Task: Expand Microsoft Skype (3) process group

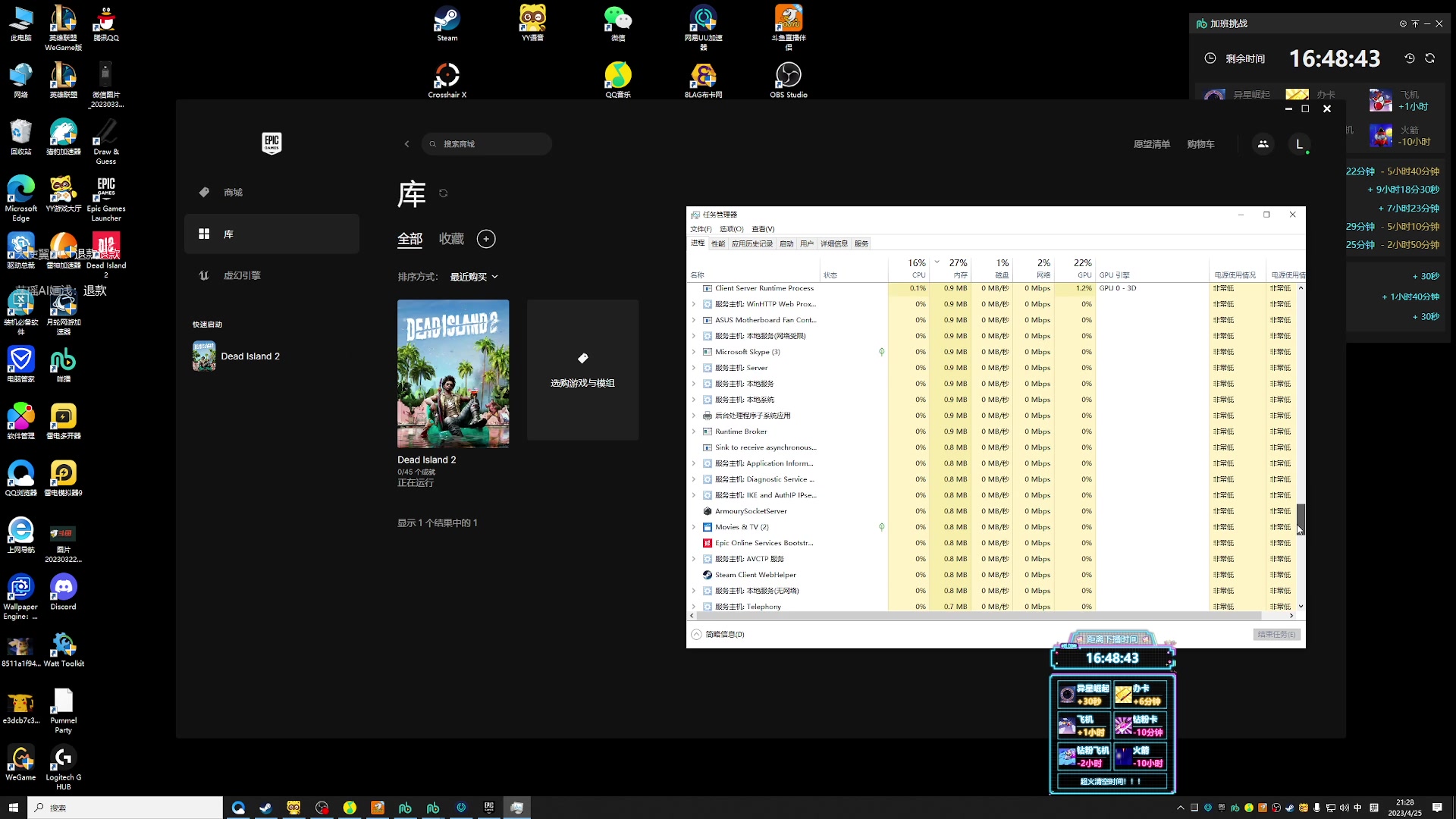Action: 693,352
